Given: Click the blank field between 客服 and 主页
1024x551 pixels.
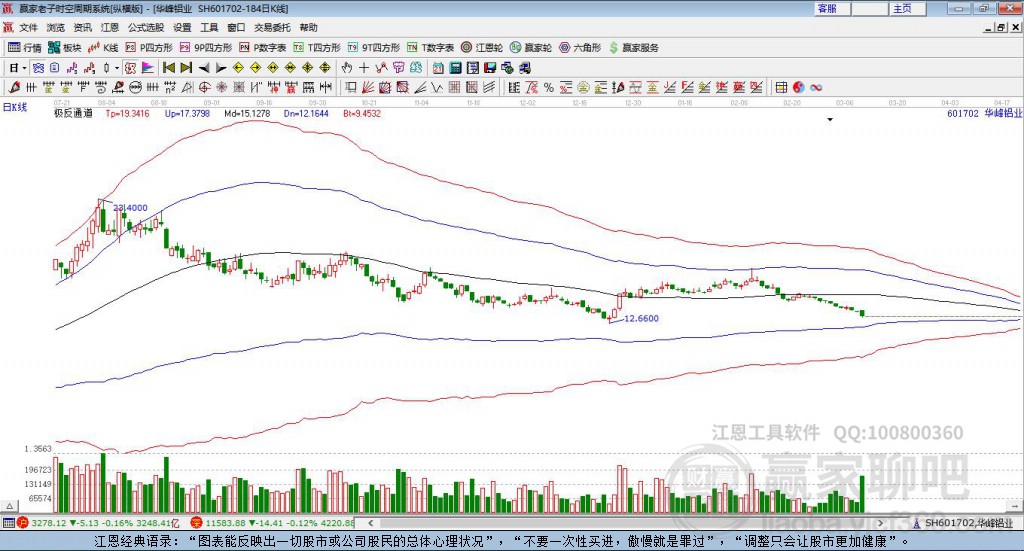Looking at the screenshot, I should click(870, 8).
